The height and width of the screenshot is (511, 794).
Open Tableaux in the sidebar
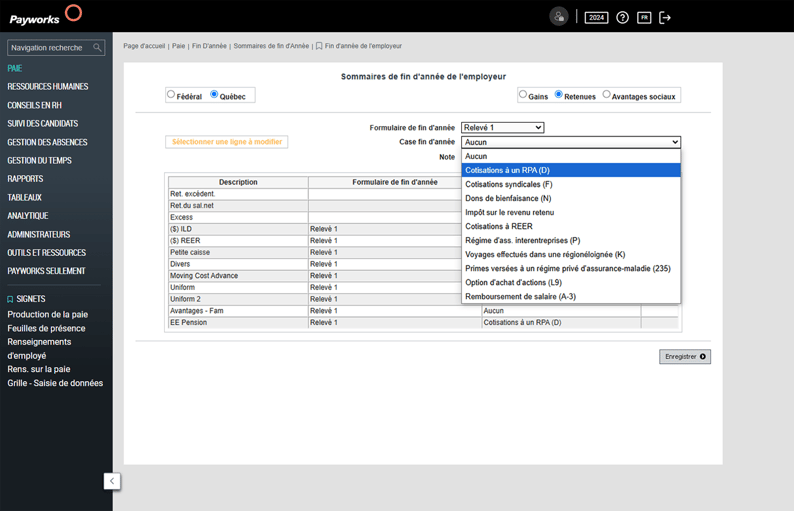click(x=24, y=198)
